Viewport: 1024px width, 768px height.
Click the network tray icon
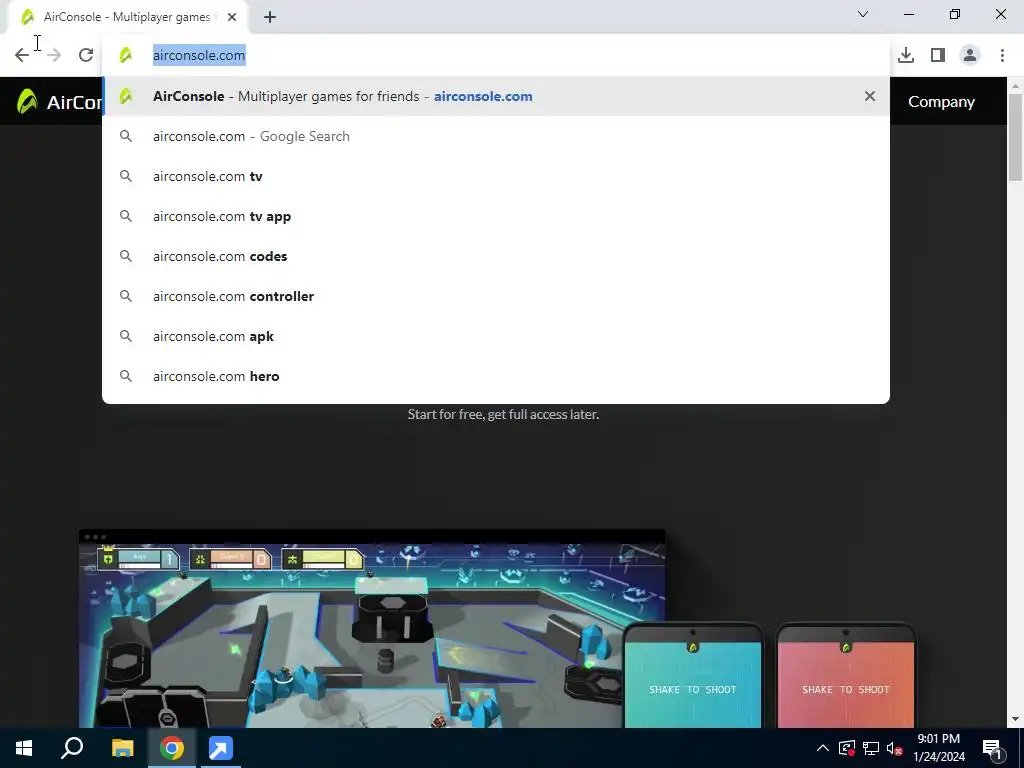871,748
